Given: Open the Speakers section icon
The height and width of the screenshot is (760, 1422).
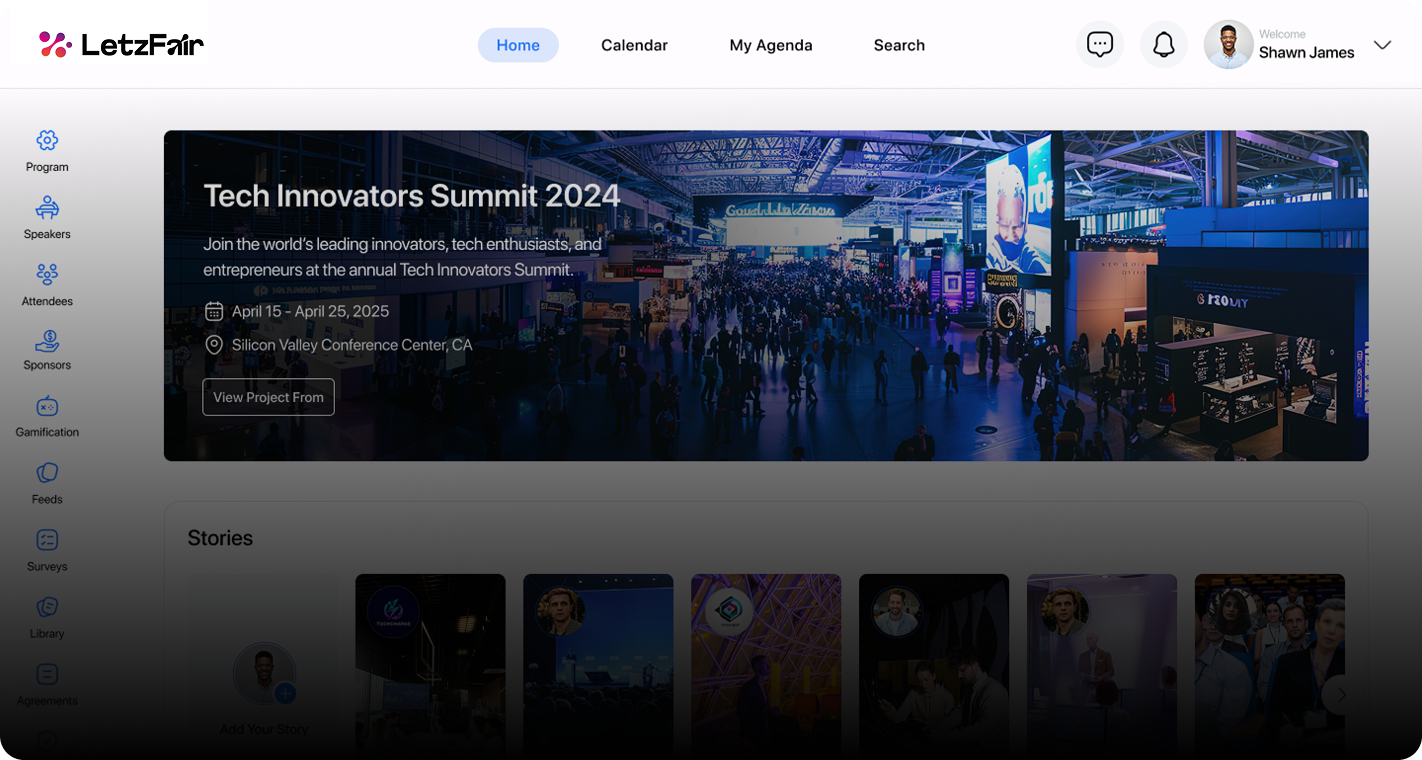Looking at the screenshot, I should 47,208.
